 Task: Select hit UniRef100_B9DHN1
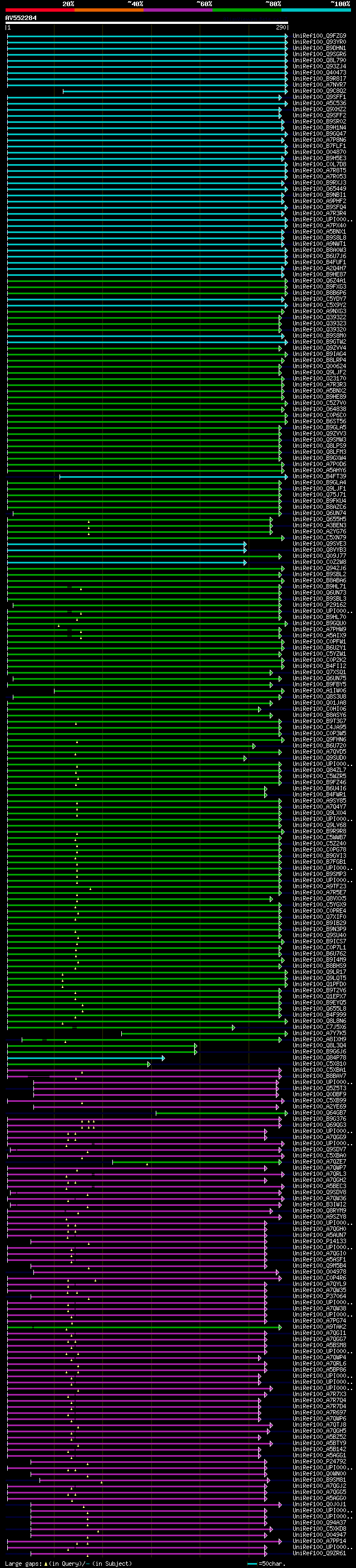coord(319,48)
